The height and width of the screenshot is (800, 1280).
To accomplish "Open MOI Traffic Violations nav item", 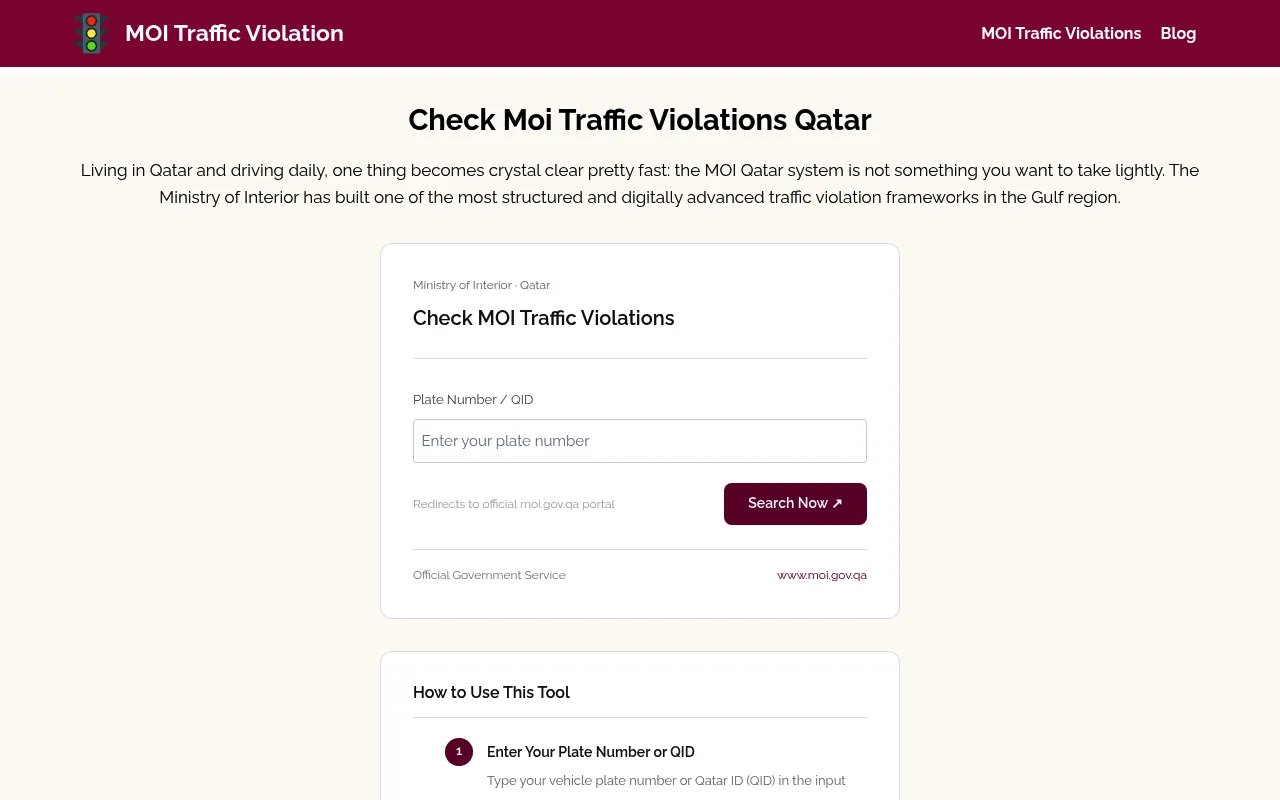I will pyautogui.click(x=1061, y=33).
